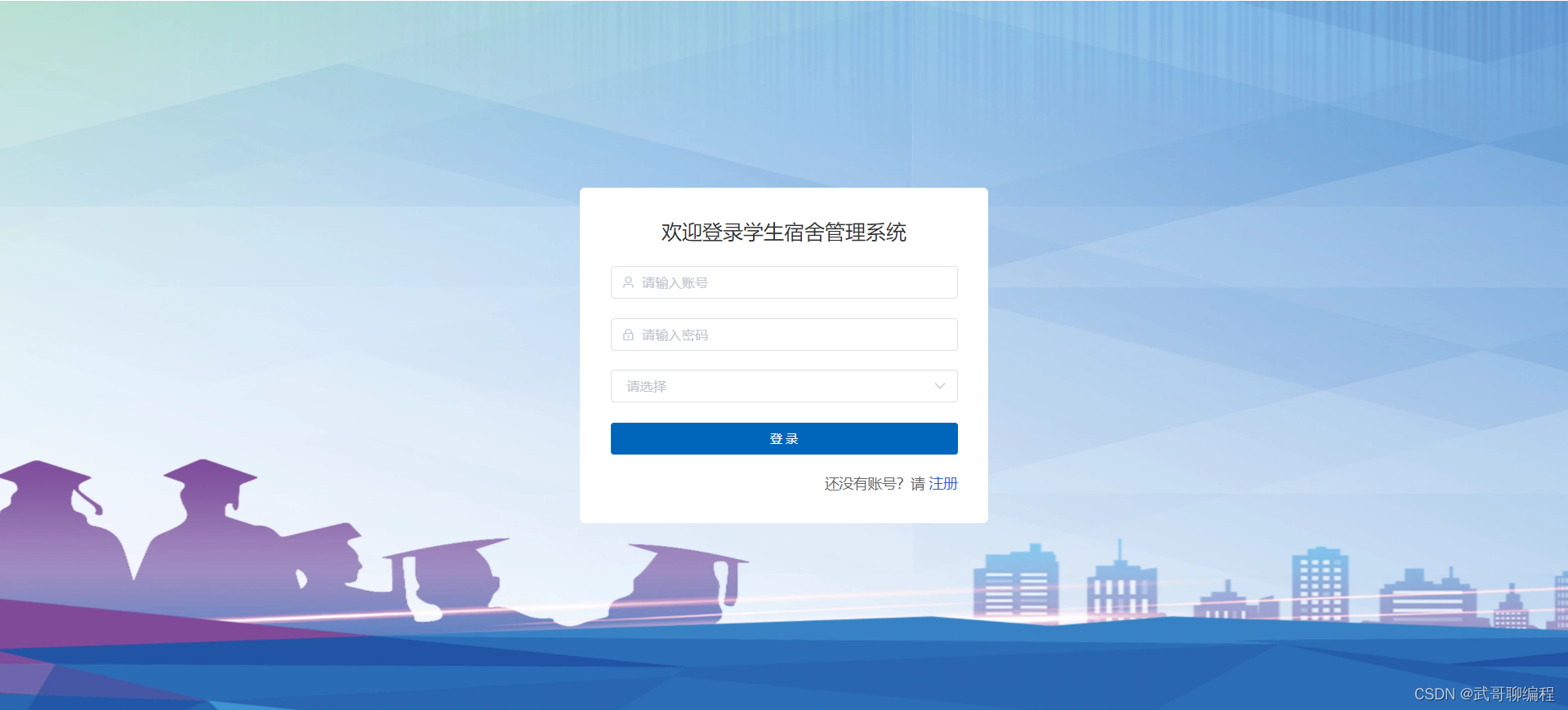Viewport: 1568px width, 710px height.
Task: Click the blank area right of the 请输入账号 placeholder
Action: pos(833,282)
